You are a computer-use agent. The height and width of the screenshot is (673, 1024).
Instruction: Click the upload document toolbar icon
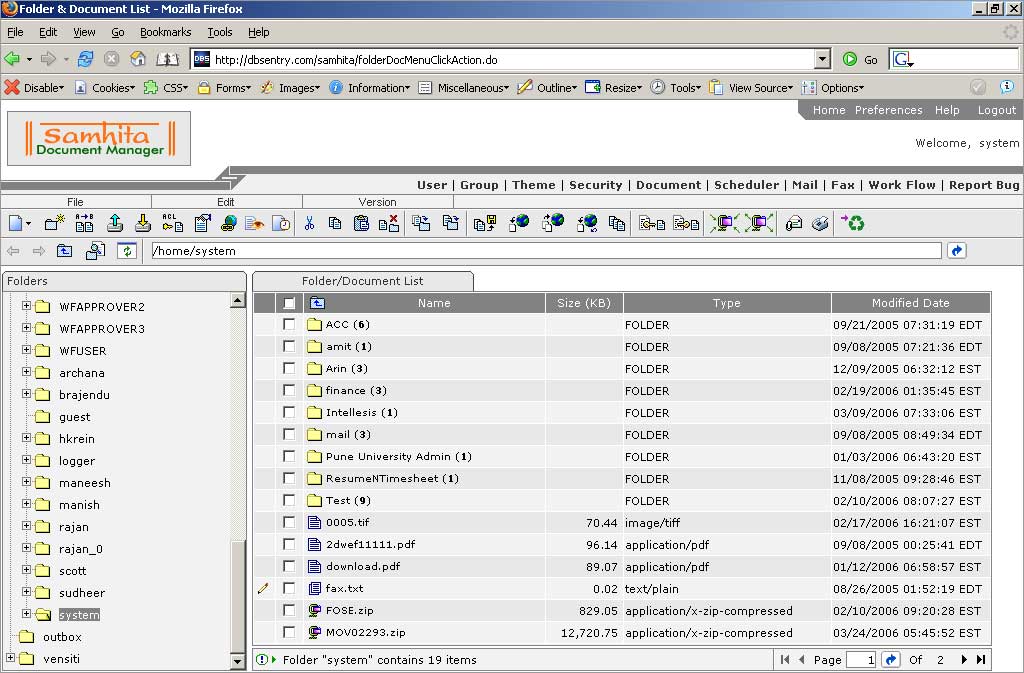click(x=115, y=223)
